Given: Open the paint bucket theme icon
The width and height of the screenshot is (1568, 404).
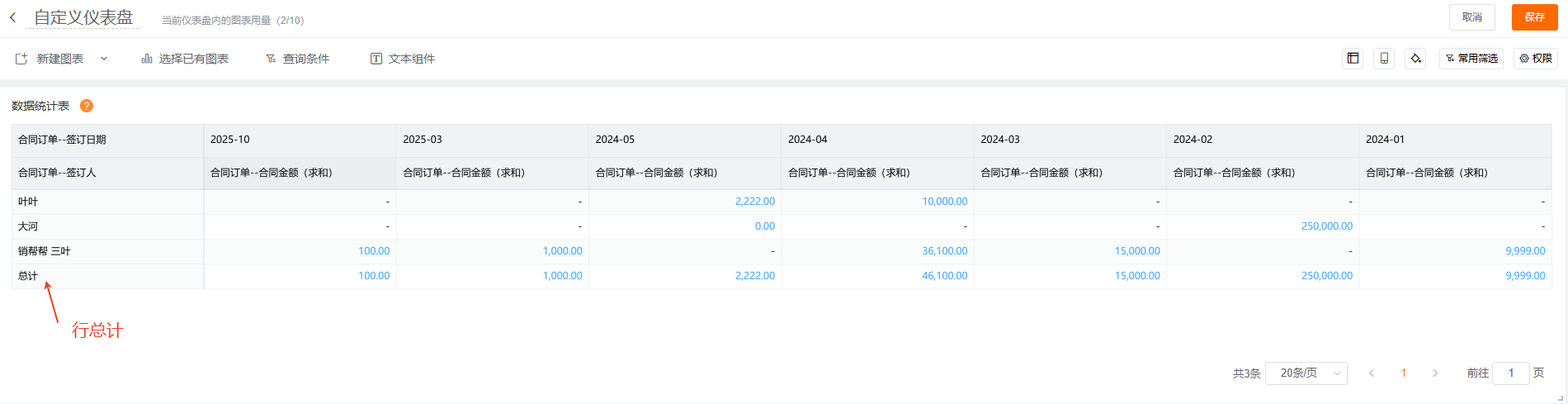Looking at the screenshot, I should point(1415,59).
